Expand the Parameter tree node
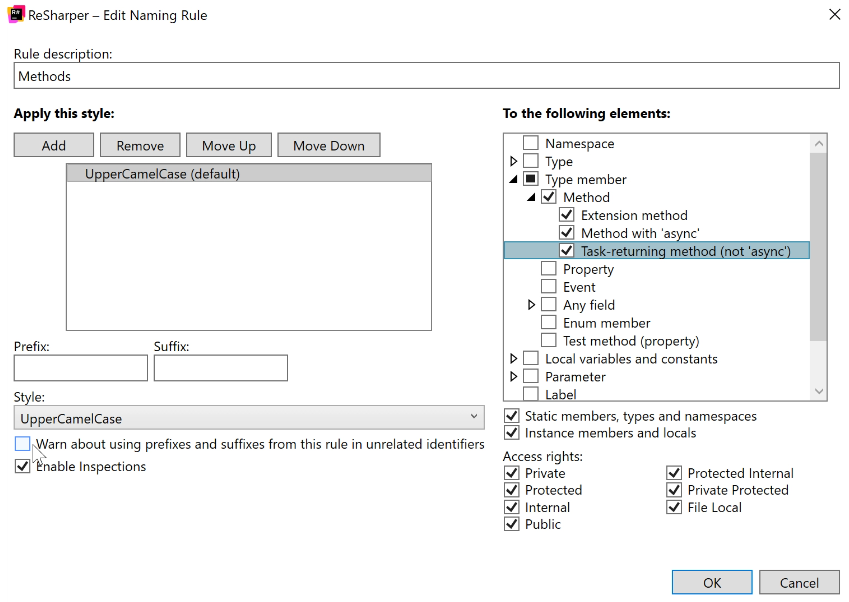Viewport: 849px width, 602px height. point(514,377)
